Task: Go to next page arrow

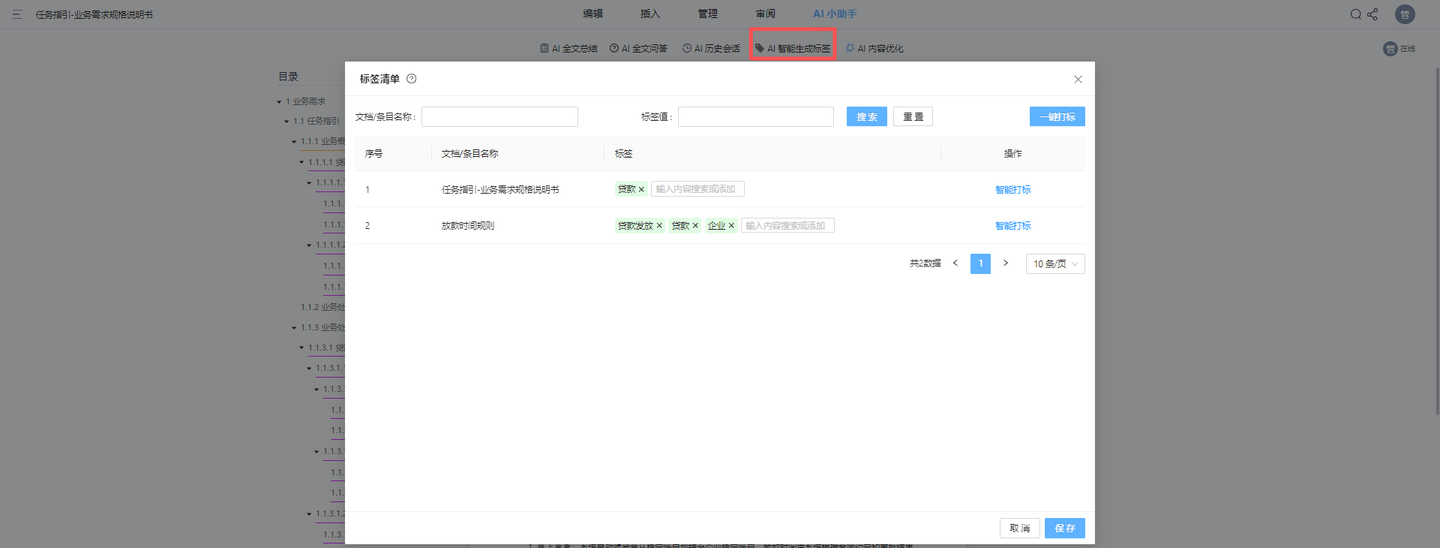Action: [1006, 264]
